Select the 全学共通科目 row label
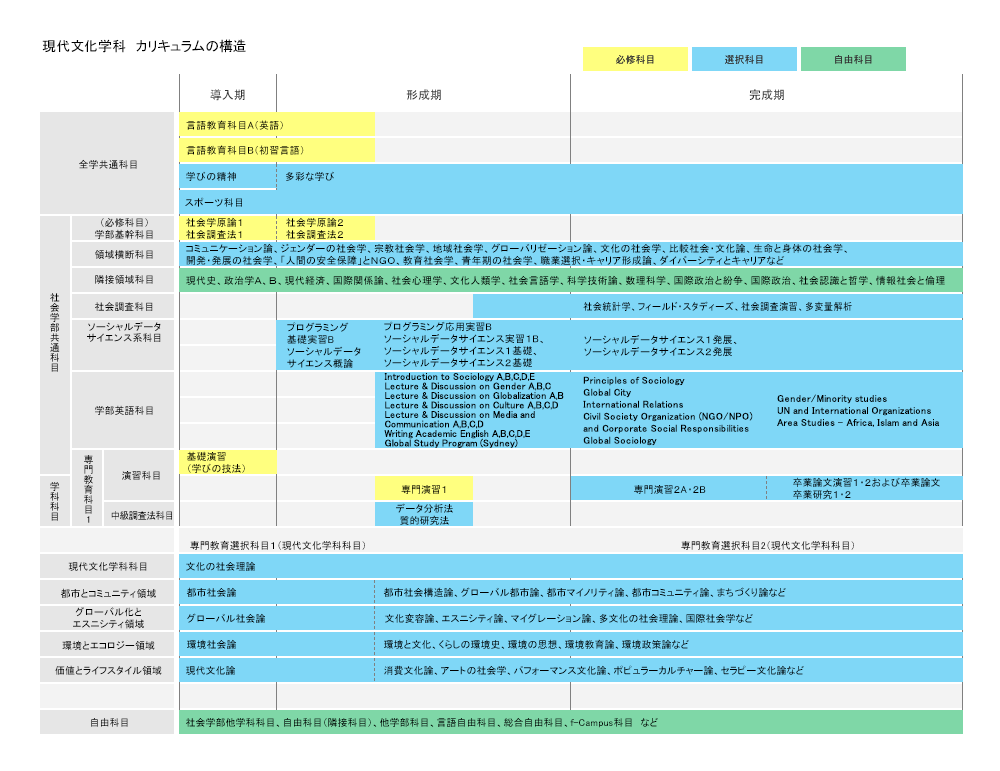This screenshot has height=771, width=1000. tap(108, 164)
